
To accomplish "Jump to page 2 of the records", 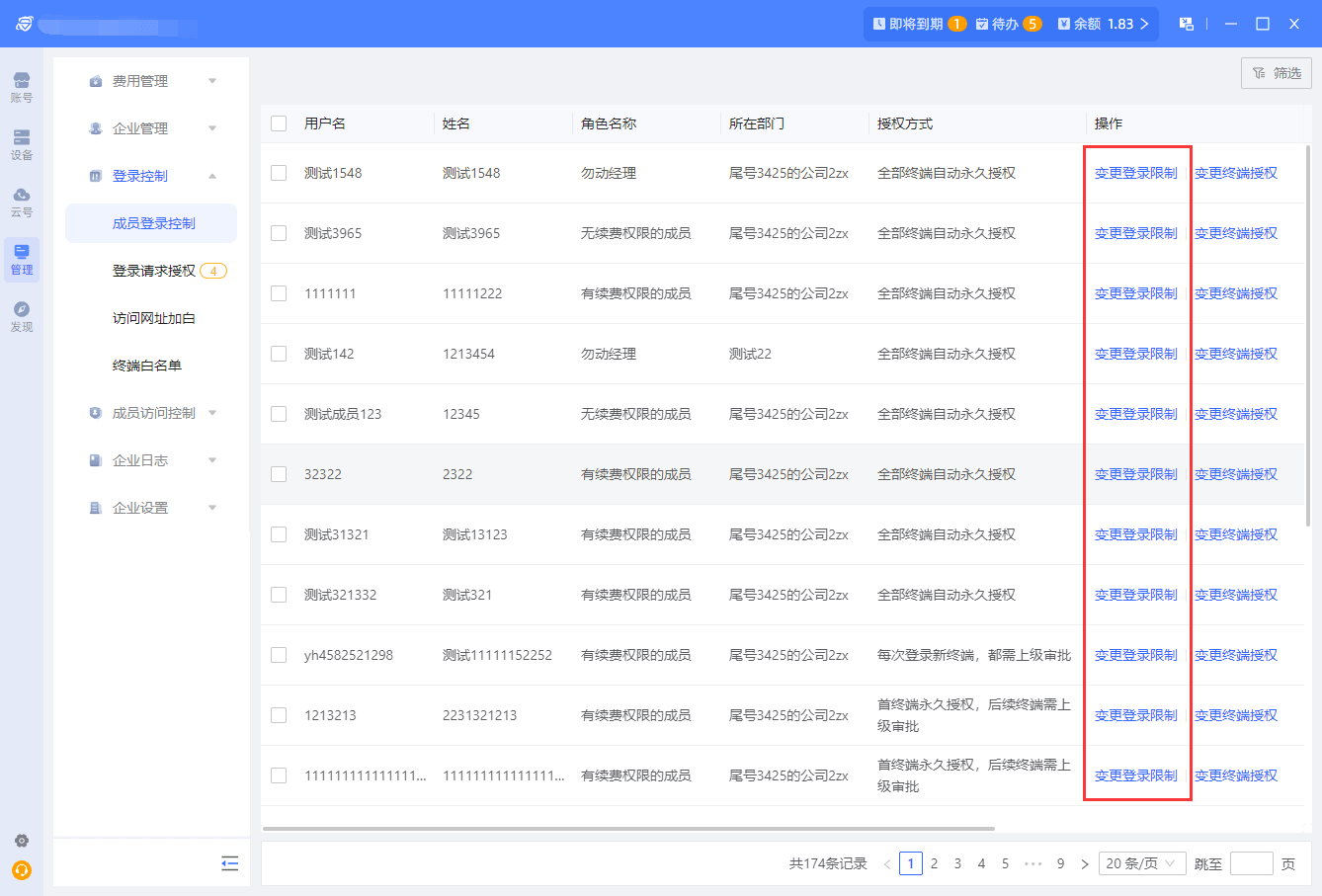I will click(x=934, y=864).
